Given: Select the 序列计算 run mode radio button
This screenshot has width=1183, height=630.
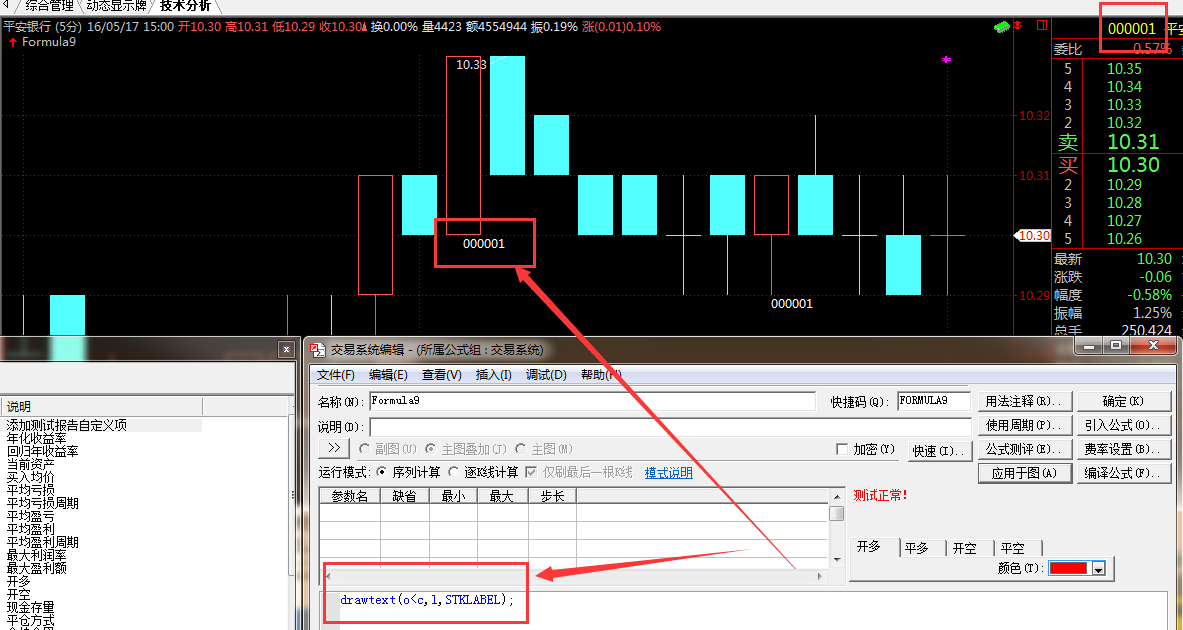Looking at the screenshot, I should pyautogui.click(x=381, y=472).
